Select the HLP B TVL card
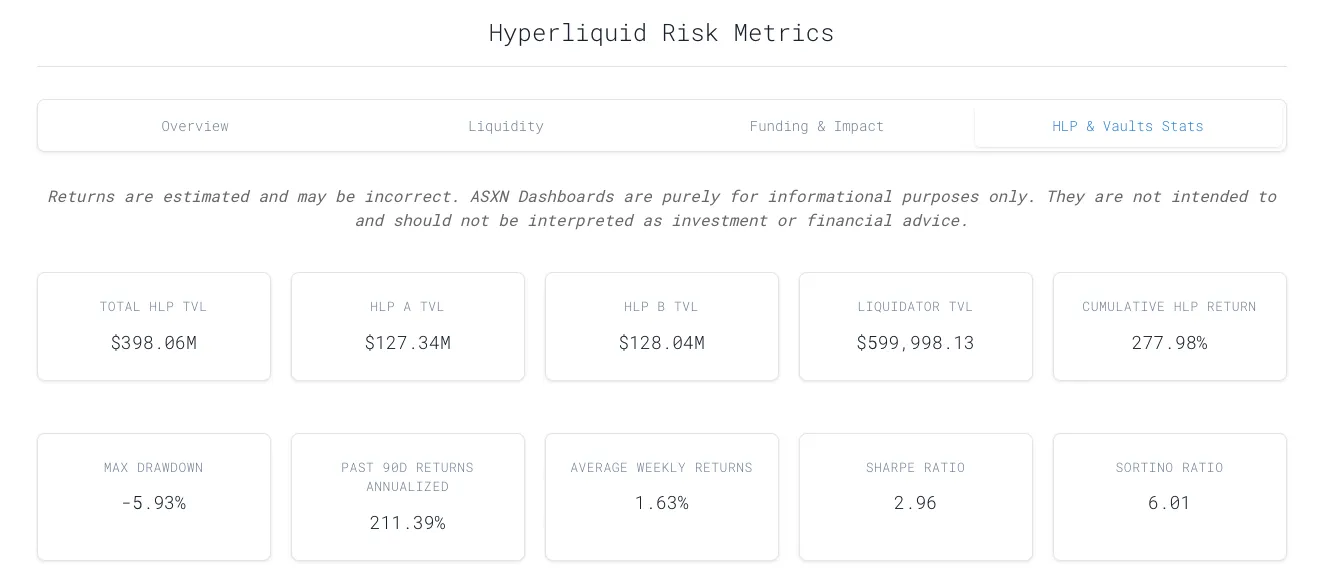 pos(662,326)
